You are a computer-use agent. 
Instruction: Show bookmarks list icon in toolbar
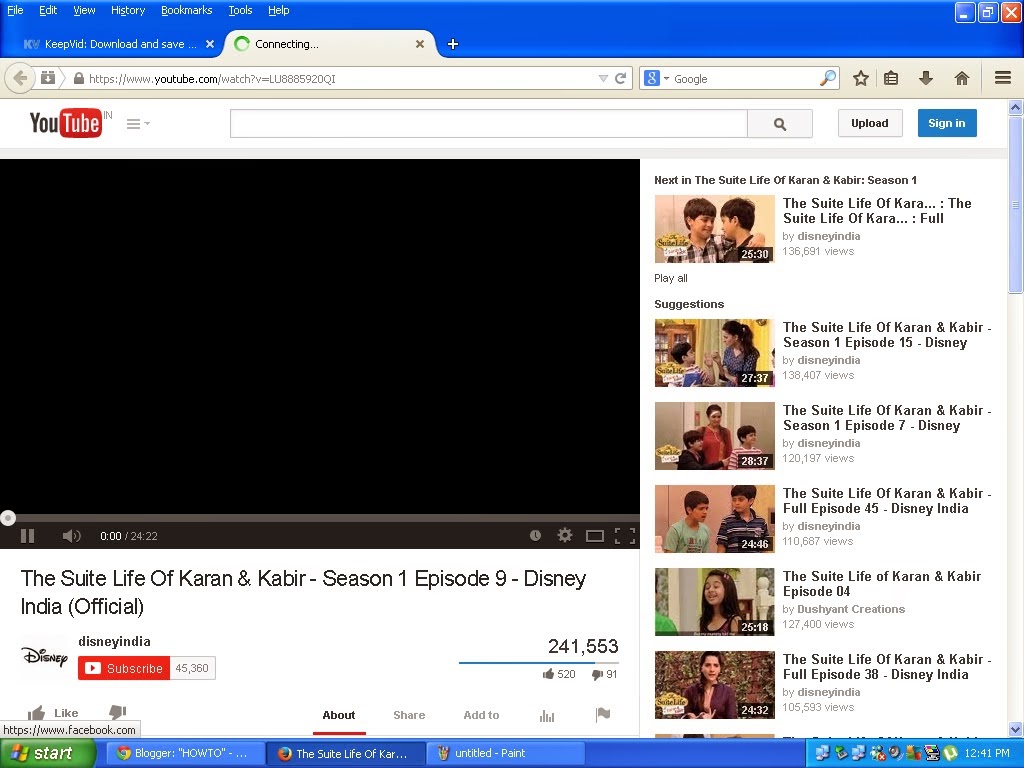(891, 78)
